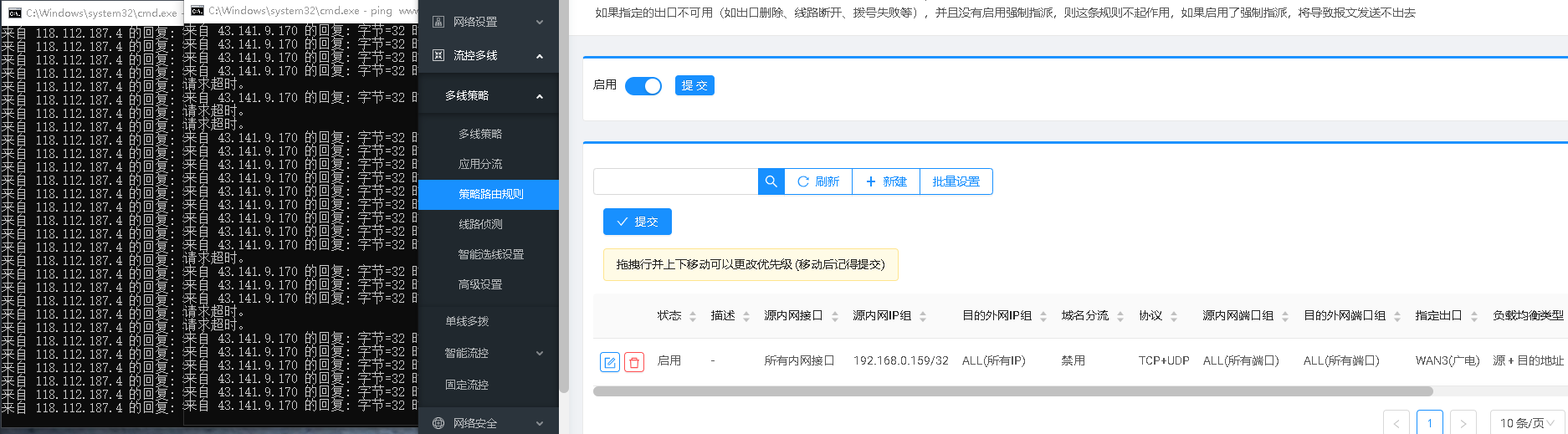Screen dimensions: 1568x434
Task: Expand the 智能流控 menu chevron
Action: pos(540,353)
